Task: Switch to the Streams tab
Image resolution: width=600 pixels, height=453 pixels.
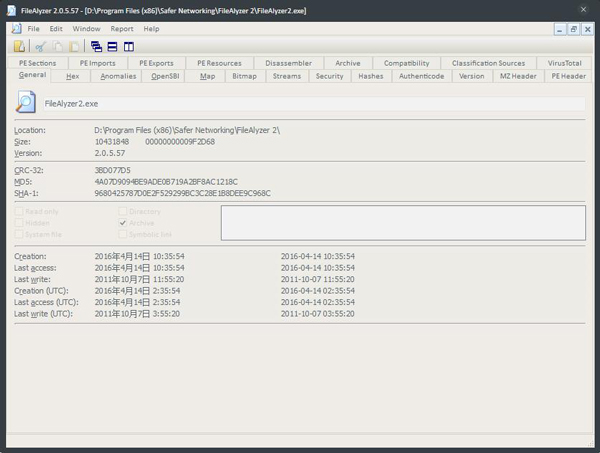Action: [287, 76]
